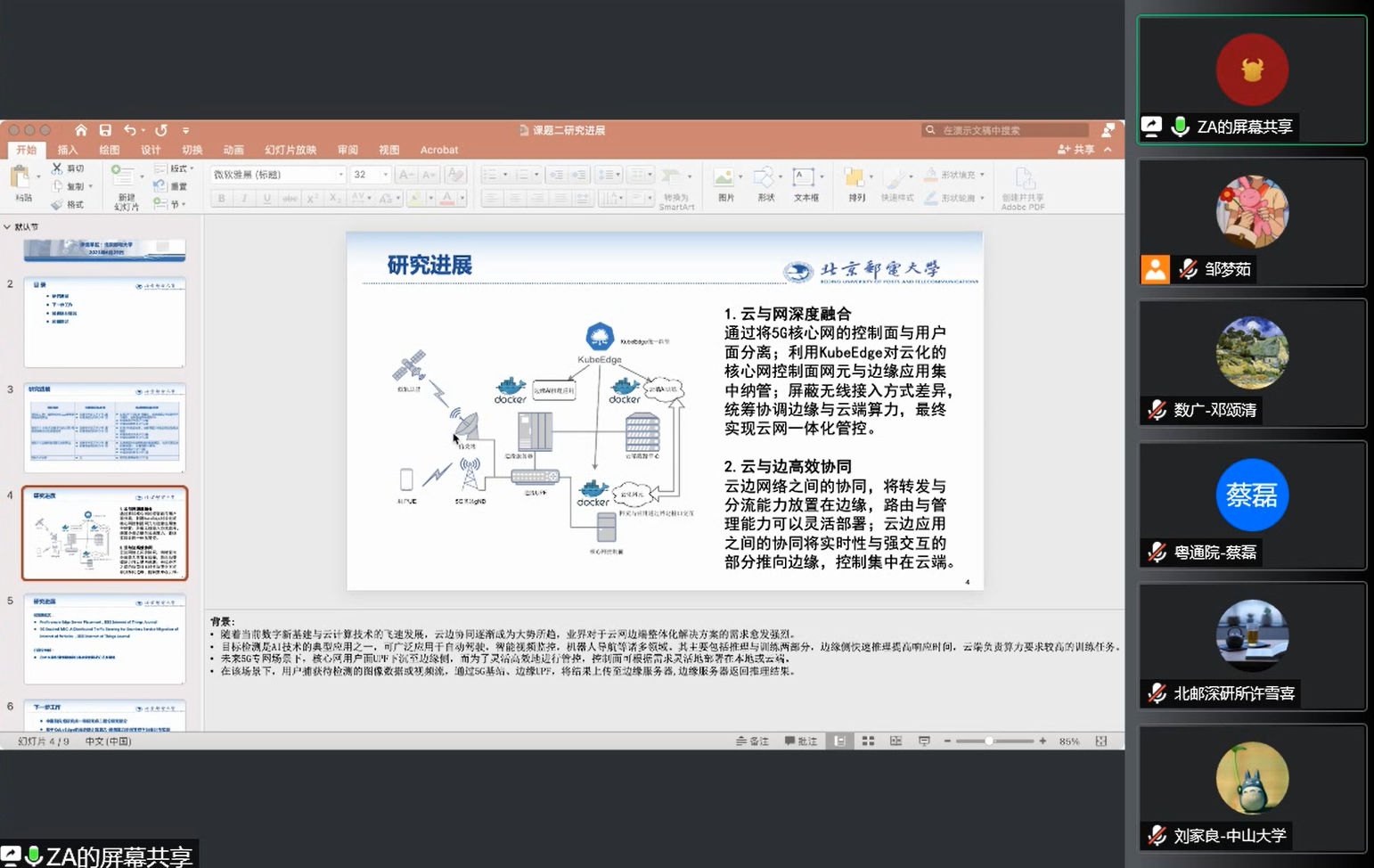Reset slide layout (重置)
This screenshot has height=868, width=1374.
coord(170,186)
